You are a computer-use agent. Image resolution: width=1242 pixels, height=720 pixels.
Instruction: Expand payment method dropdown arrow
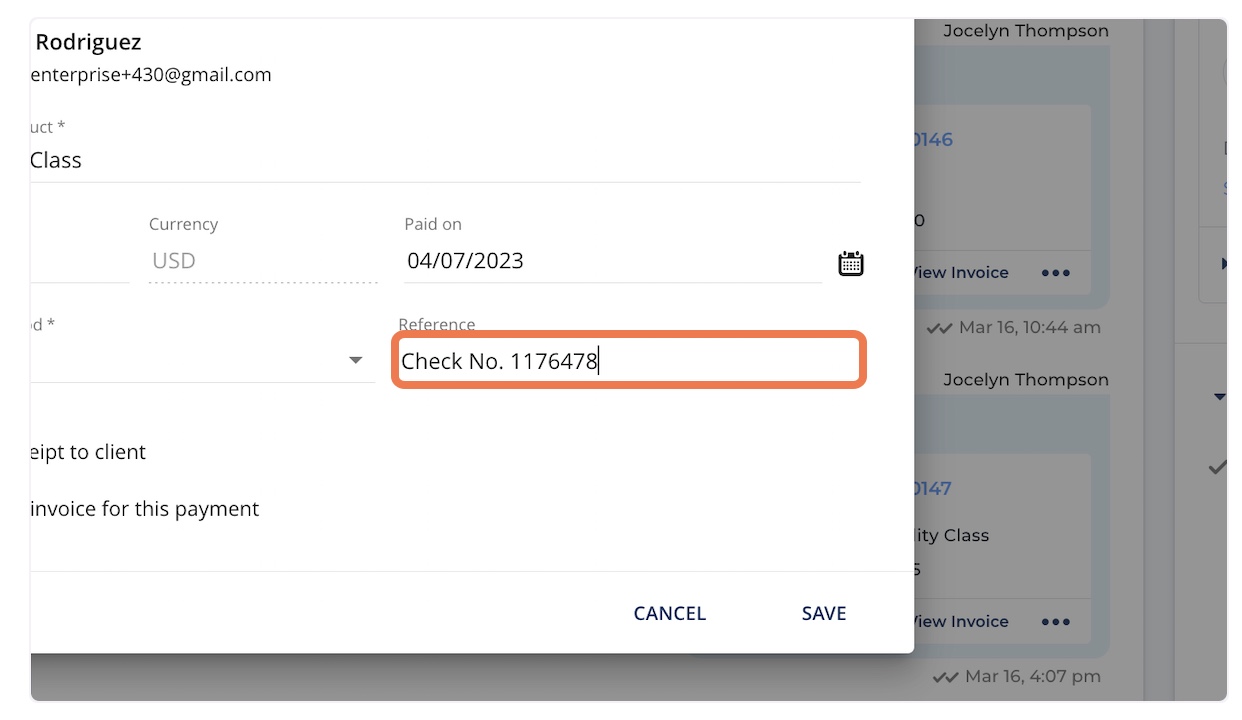(355, 360)
